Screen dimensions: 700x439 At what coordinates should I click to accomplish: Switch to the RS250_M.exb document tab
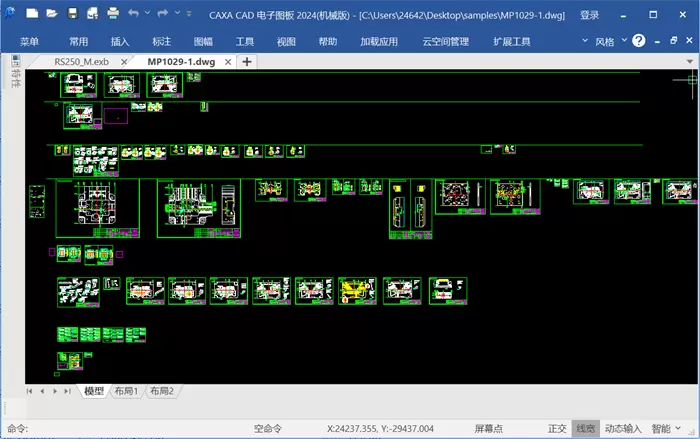(x=81, y=61)
